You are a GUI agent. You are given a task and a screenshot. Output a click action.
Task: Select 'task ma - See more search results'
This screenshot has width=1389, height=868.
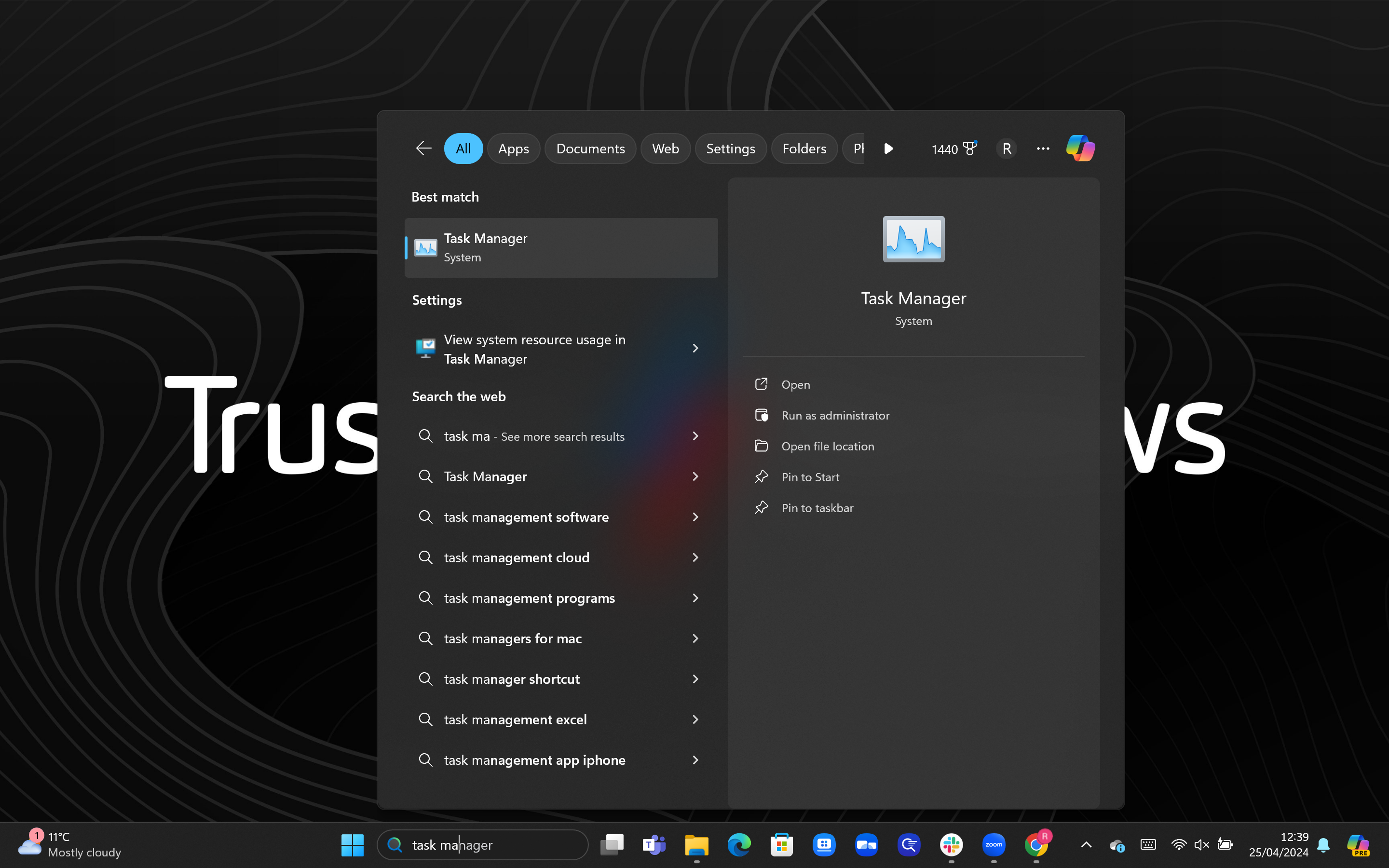click(561, 436)
